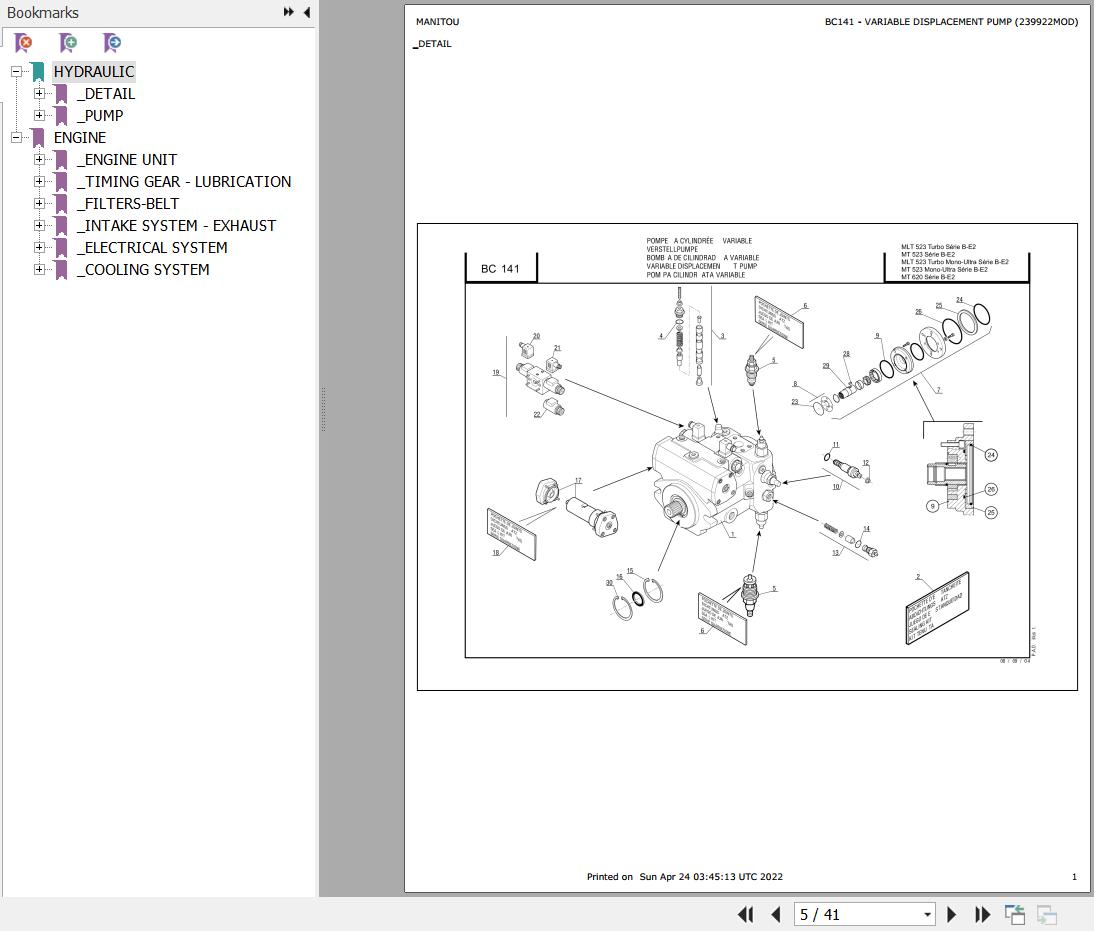The image size is (1094, 931).
Task: Collapse the Bookmarks panel with the arrow
Action: tap(305, 12)
